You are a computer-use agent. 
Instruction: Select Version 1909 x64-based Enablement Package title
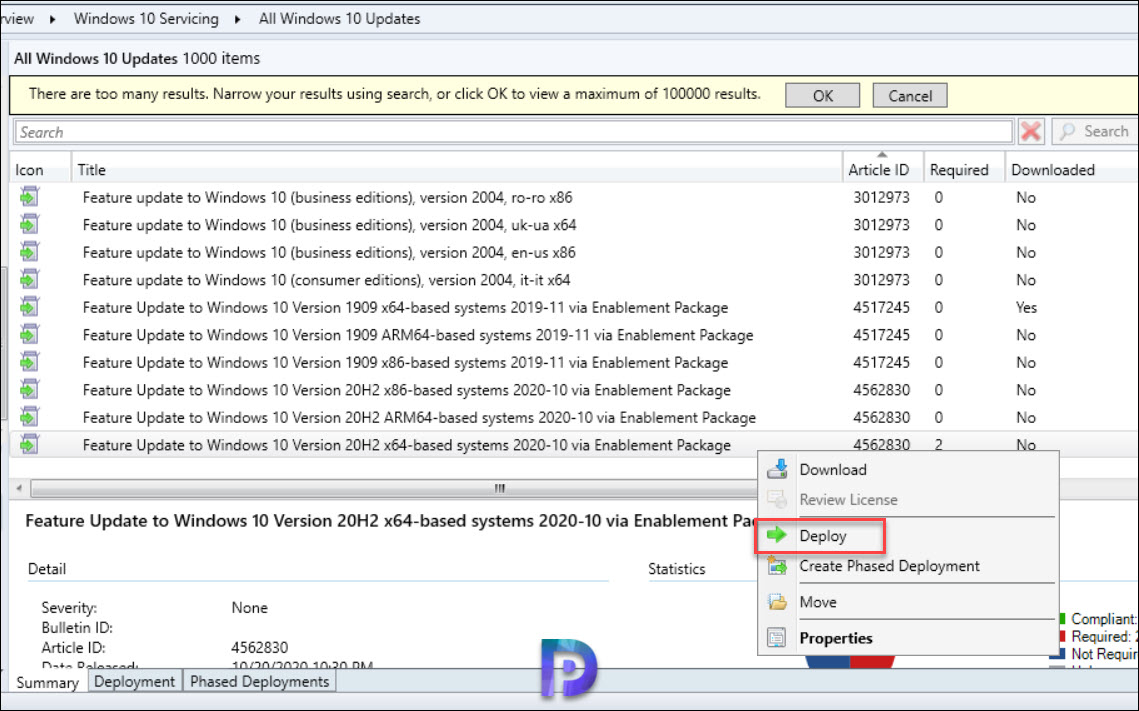point(405,308)
